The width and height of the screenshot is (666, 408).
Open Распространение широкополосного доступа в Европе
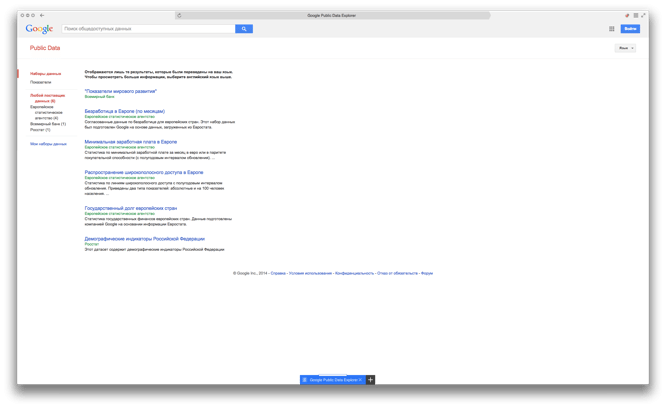point(144,172)
